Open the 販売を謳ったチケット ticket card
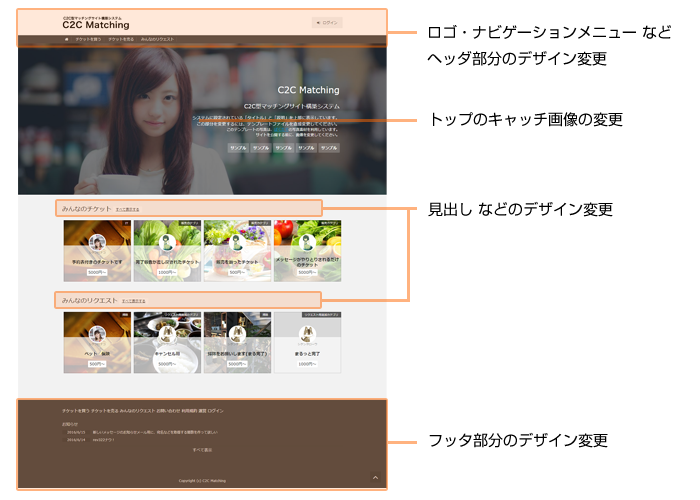700x500 pixels. [238, 251]
